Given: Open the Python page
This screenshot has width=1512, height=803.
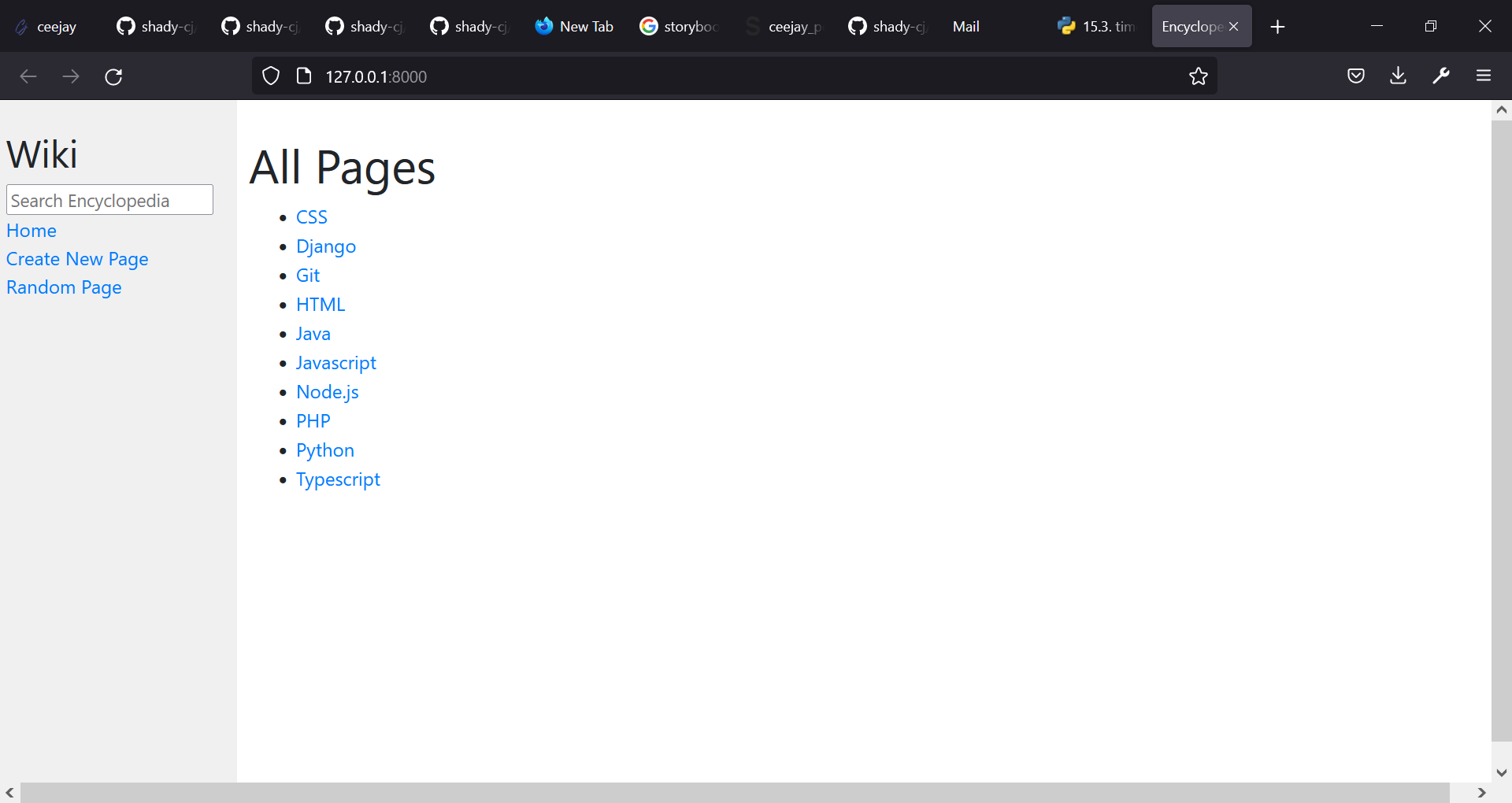Looking at the screenshot, I should pyautogui.click(x=325, y=450).
